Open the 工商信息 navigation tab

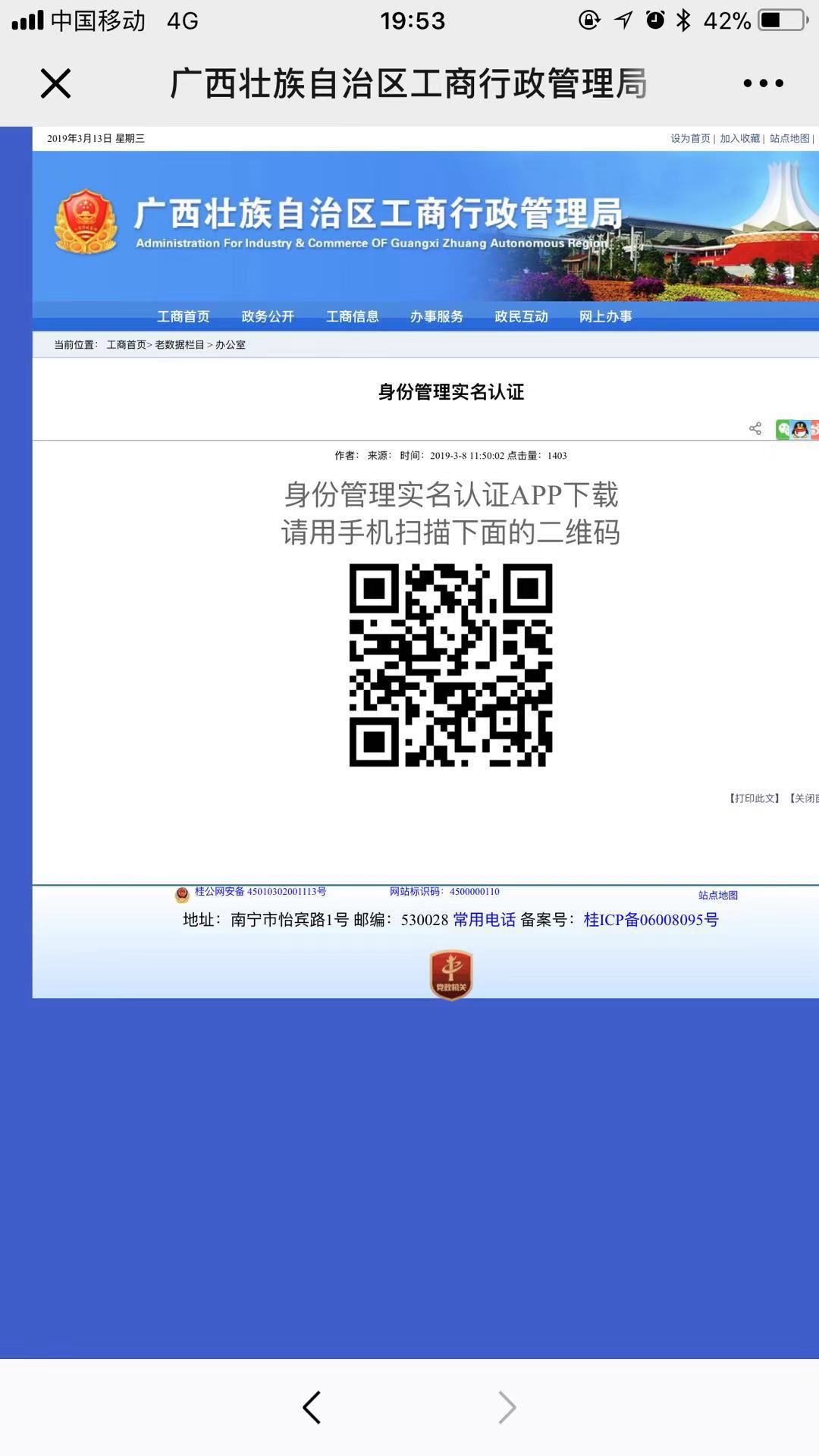pos(352,316)
